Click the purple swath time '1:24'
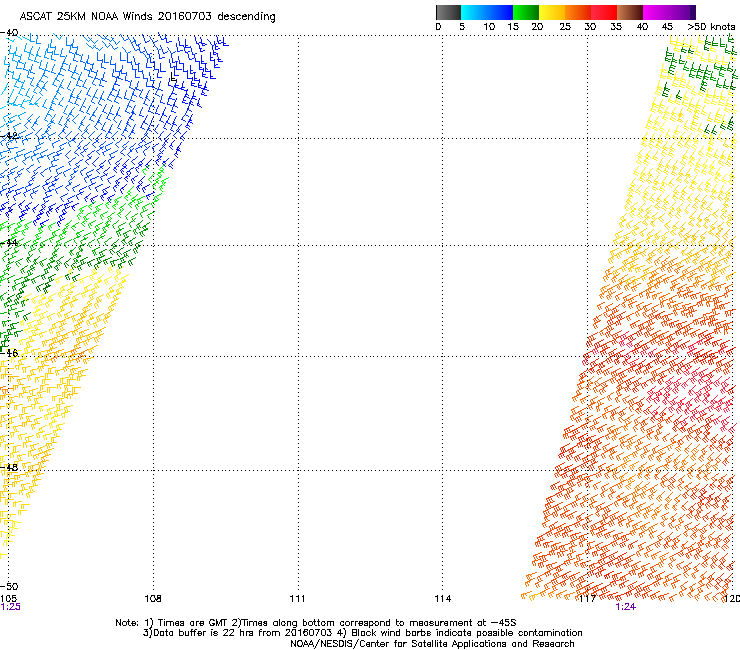Screen dimensions: 740x650 pos(625,607)
